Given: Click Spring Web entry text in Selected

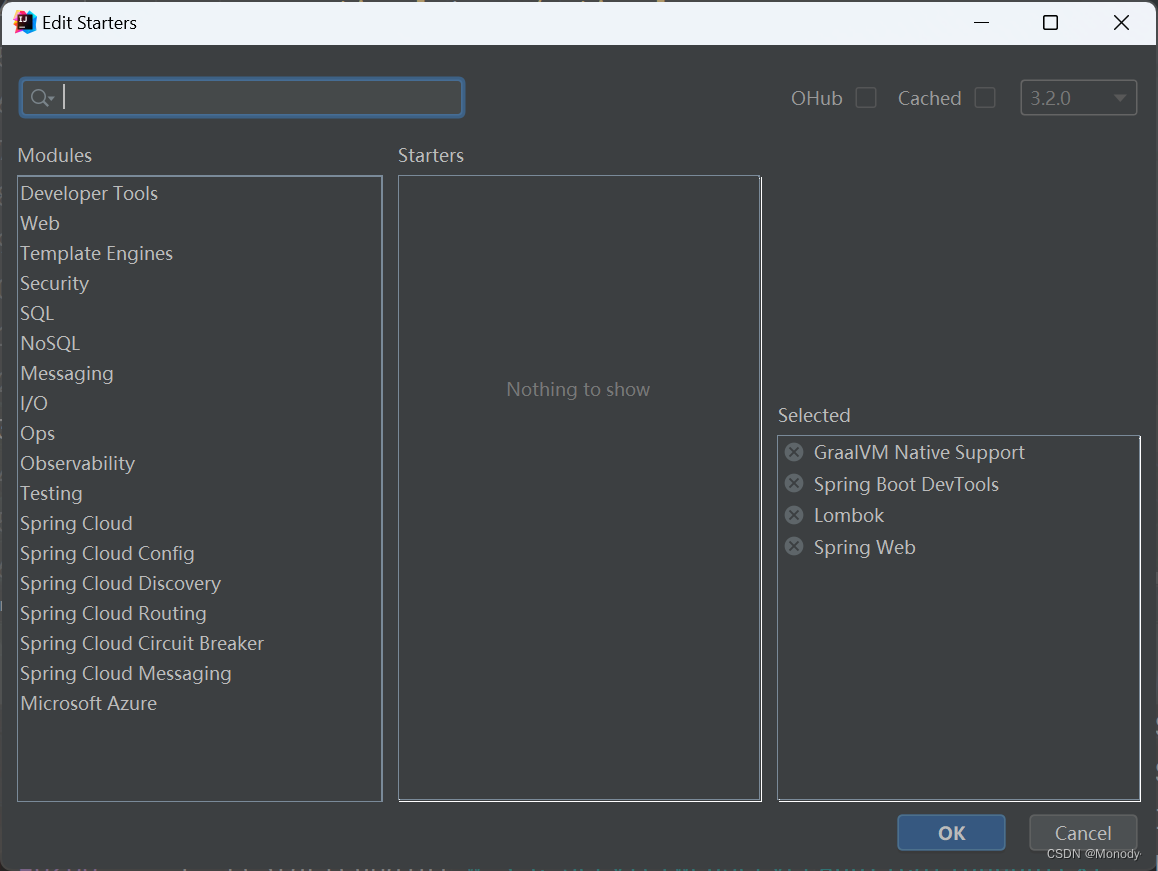Looking at the screenshot, I should pyautogui.click(x=864, y=547).
